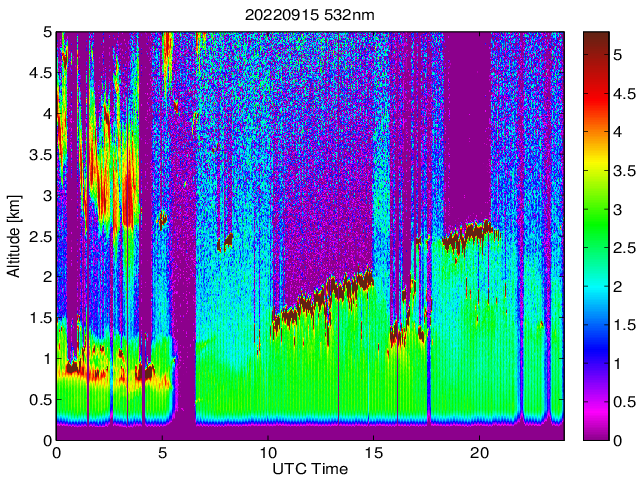Click the altitude axis tick label '4.5'

point(38,73)
